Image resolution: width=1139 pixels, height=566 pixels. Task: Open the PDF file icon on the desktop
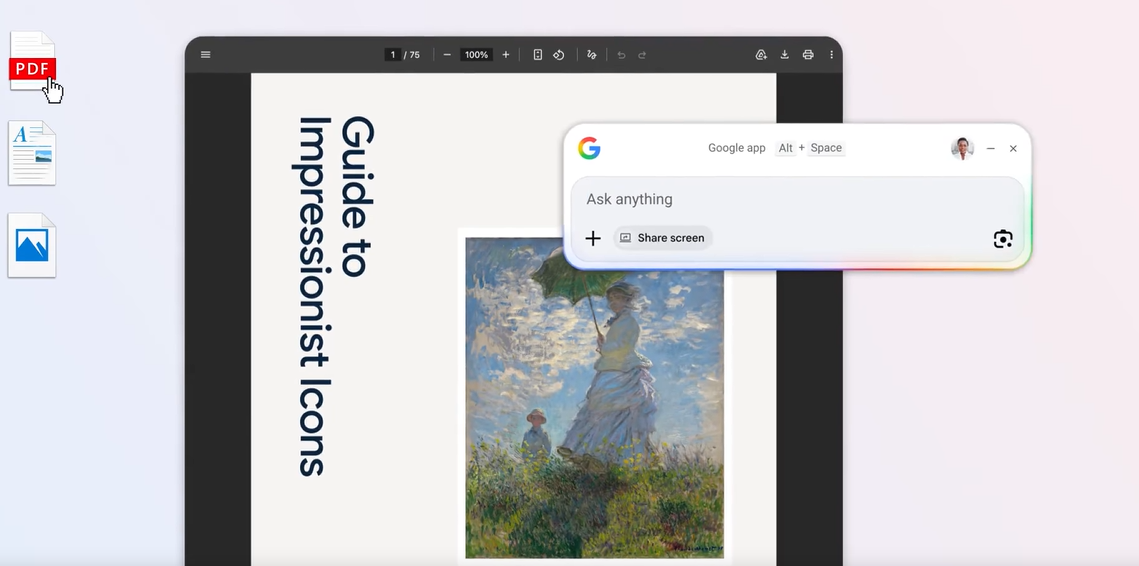tap(33, 62)
